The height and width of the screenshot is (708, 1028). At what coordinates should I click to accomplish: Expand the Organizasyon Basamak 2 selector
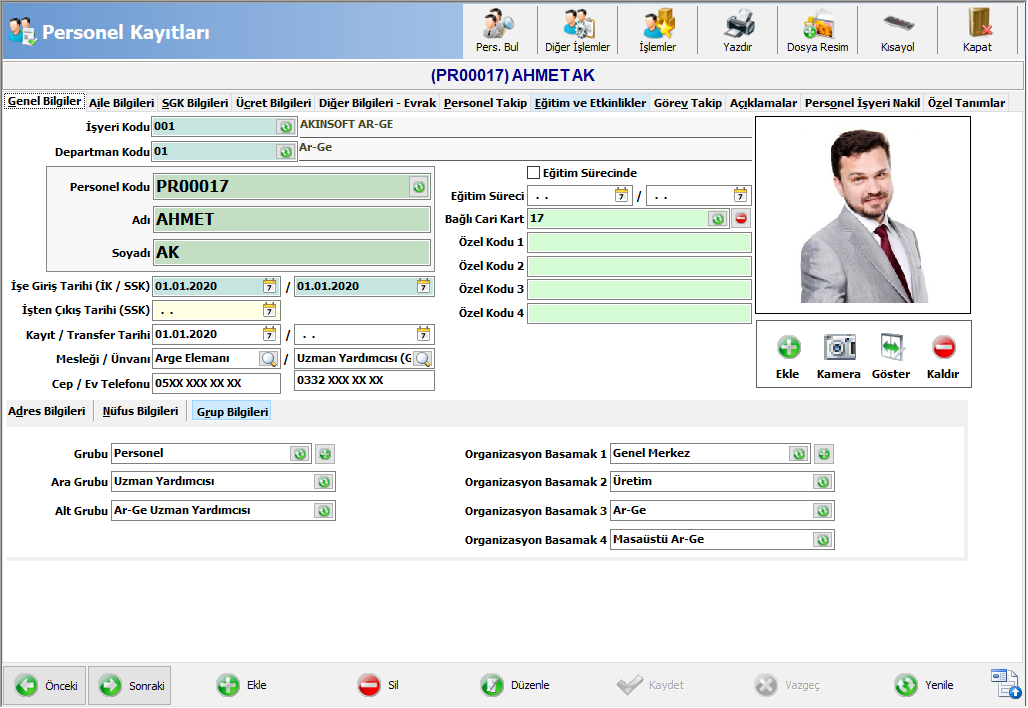[822, 482]
